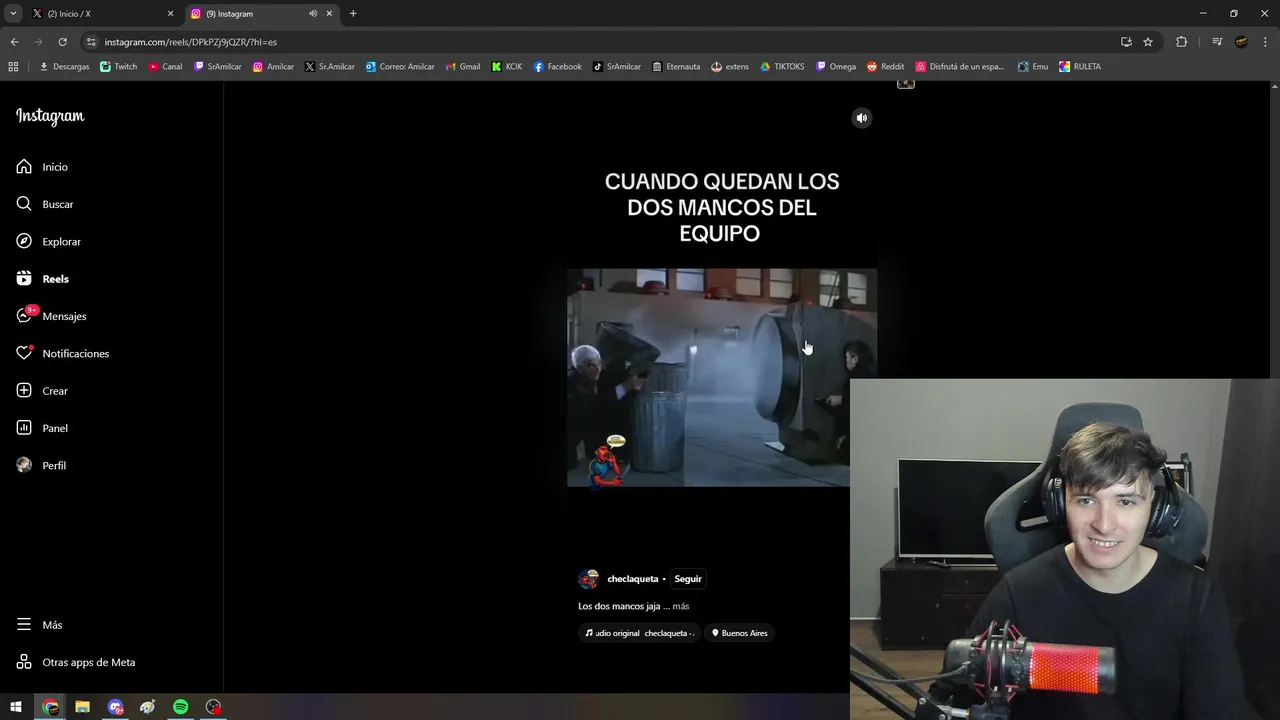Mute the reel audio speaker toggle

862,118
